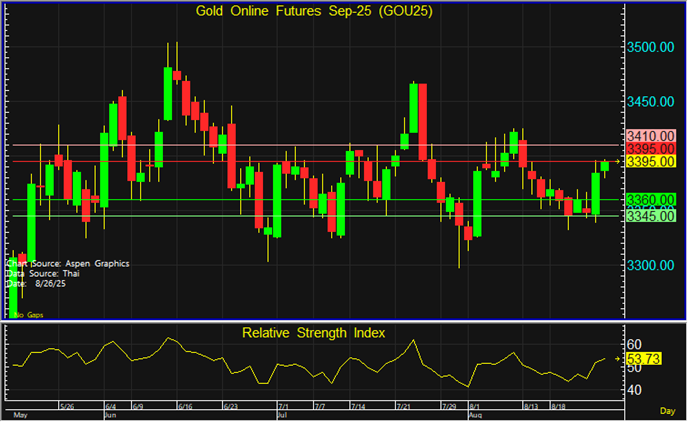Click the 6/16 date tick
The height and width of the screenshot is (422, 688).
[183, 406]
